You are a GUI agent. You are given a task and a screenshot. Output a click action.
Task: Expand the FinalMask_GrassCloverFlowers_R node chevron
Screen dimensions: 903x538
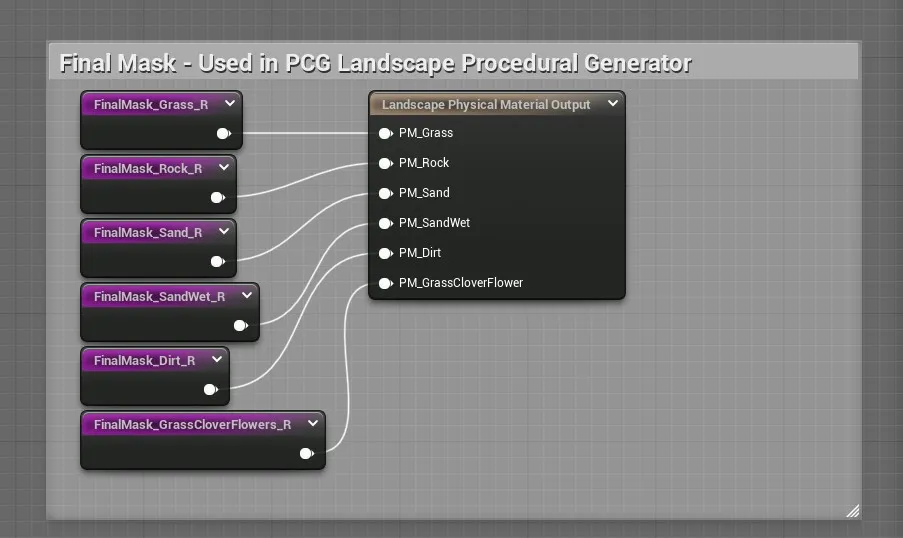313,424
